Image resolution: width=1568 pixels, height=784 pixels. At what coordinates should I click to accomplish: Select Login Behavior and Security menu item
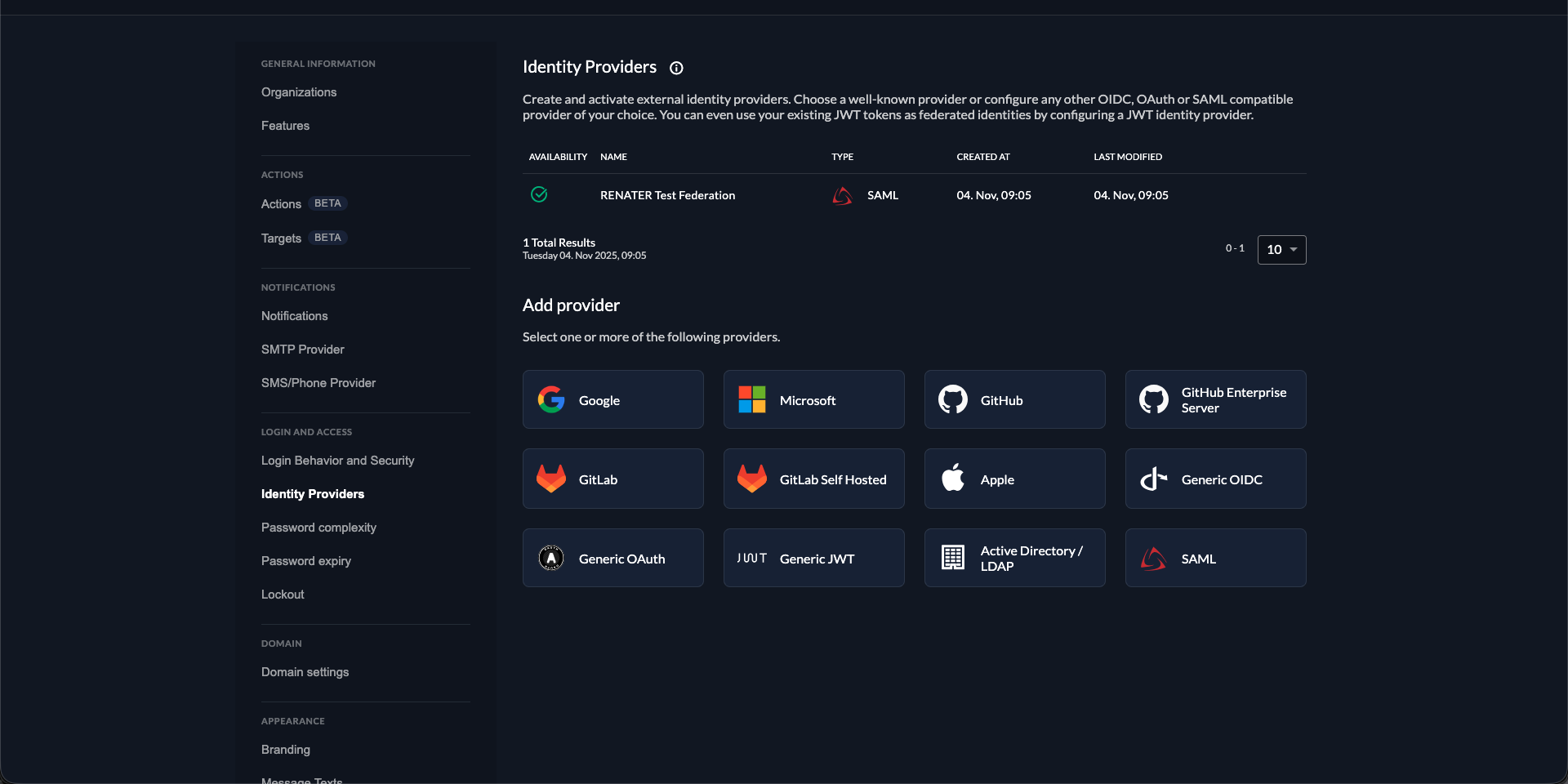point(337,461)
